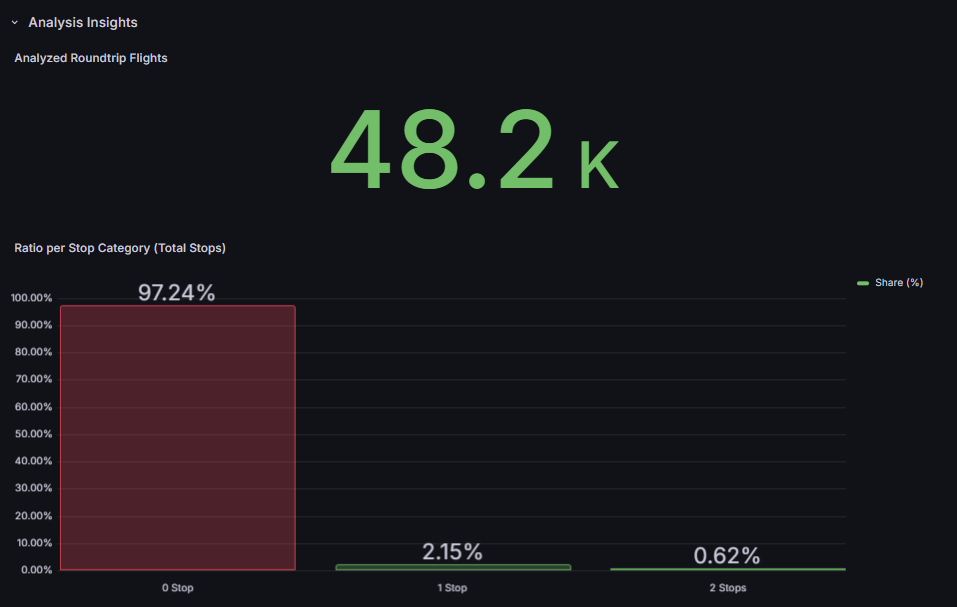
Task: Click the 48.2 K stat value
Action: (442, 151)
